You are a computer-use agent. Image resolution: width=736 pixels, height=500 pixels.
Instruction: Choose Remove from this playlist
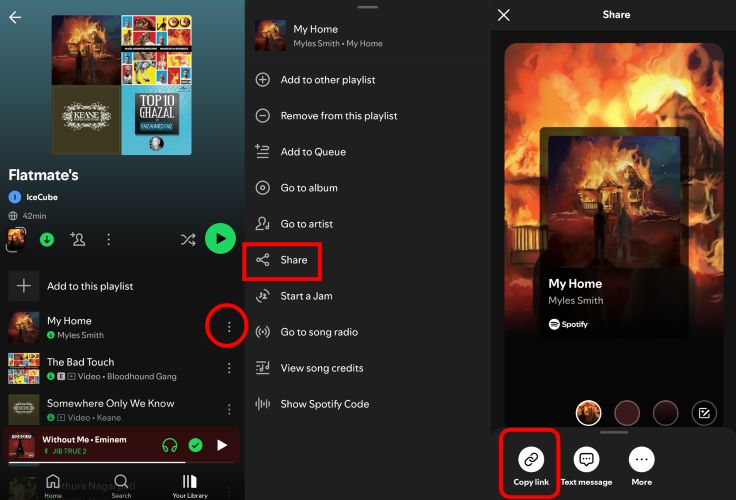pos(368,115)
